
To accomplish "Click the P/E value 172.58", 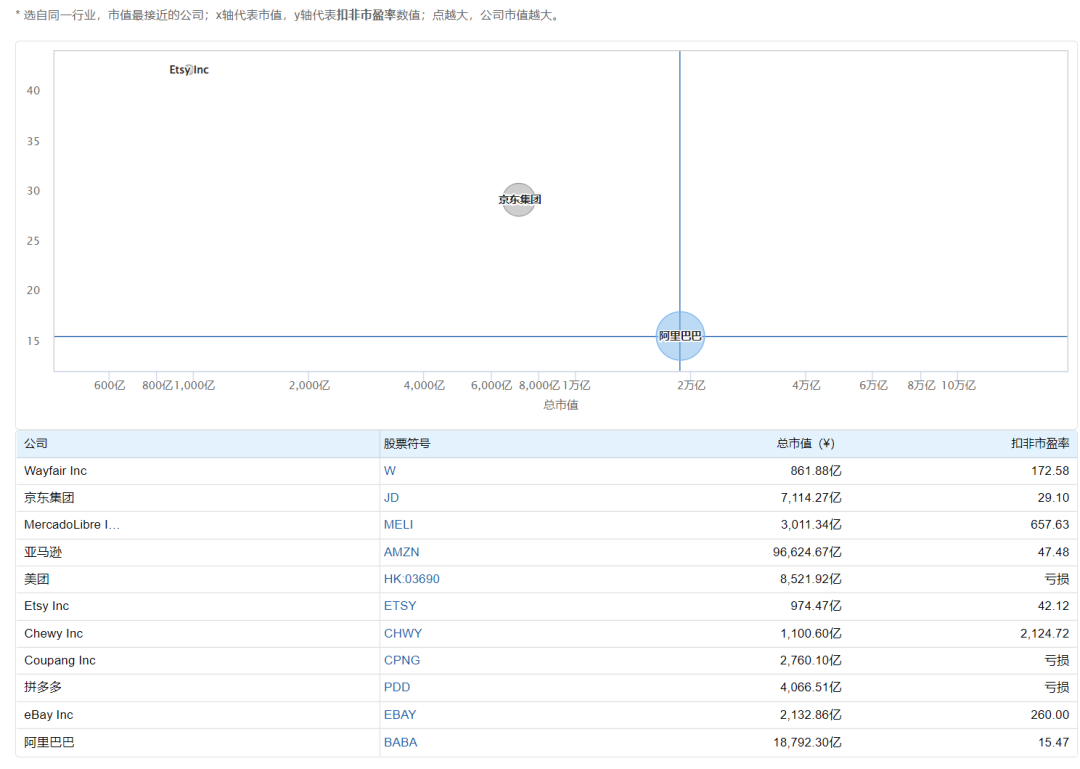I will [1050, 471].
